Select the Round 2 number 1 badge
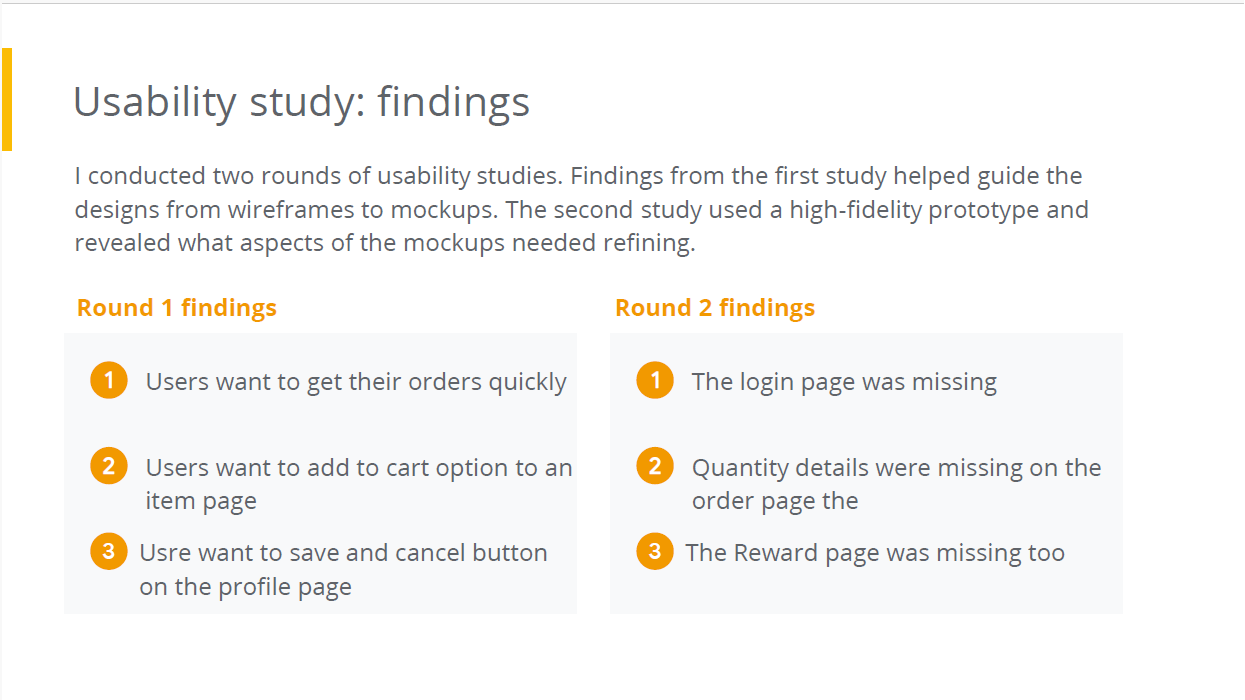 (655, 380)
